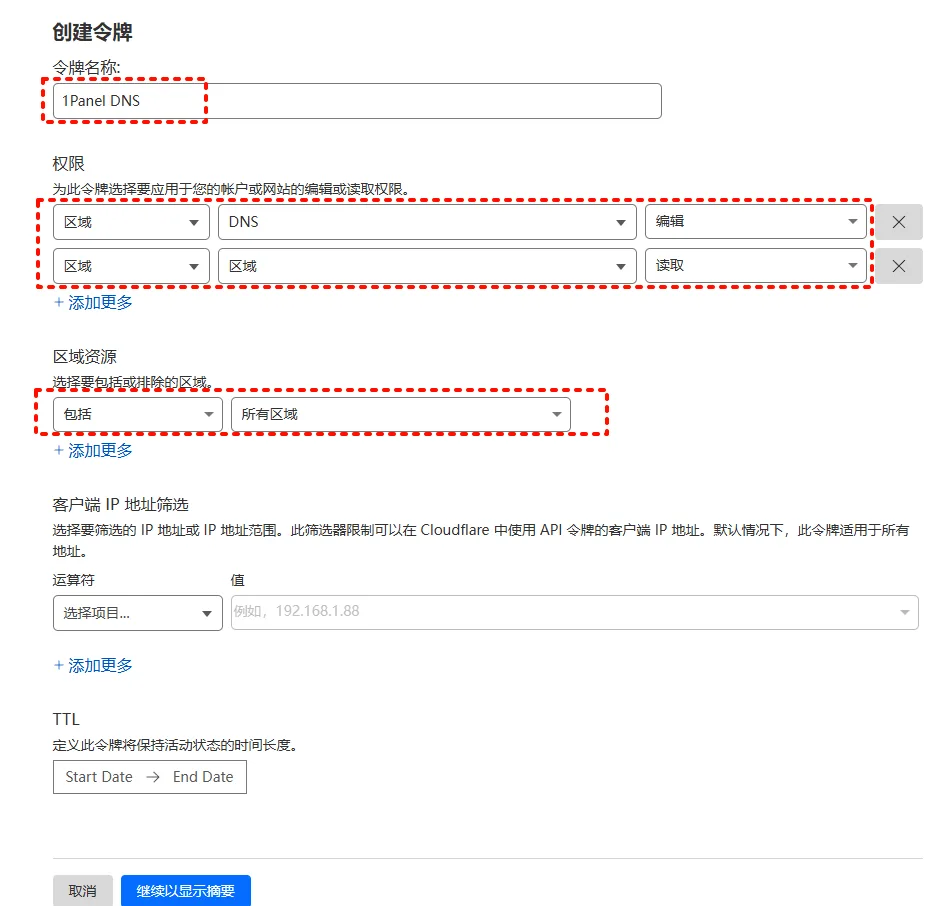
Task: Open the 包括 include/exclude dropdown
Action: (137, 414)
